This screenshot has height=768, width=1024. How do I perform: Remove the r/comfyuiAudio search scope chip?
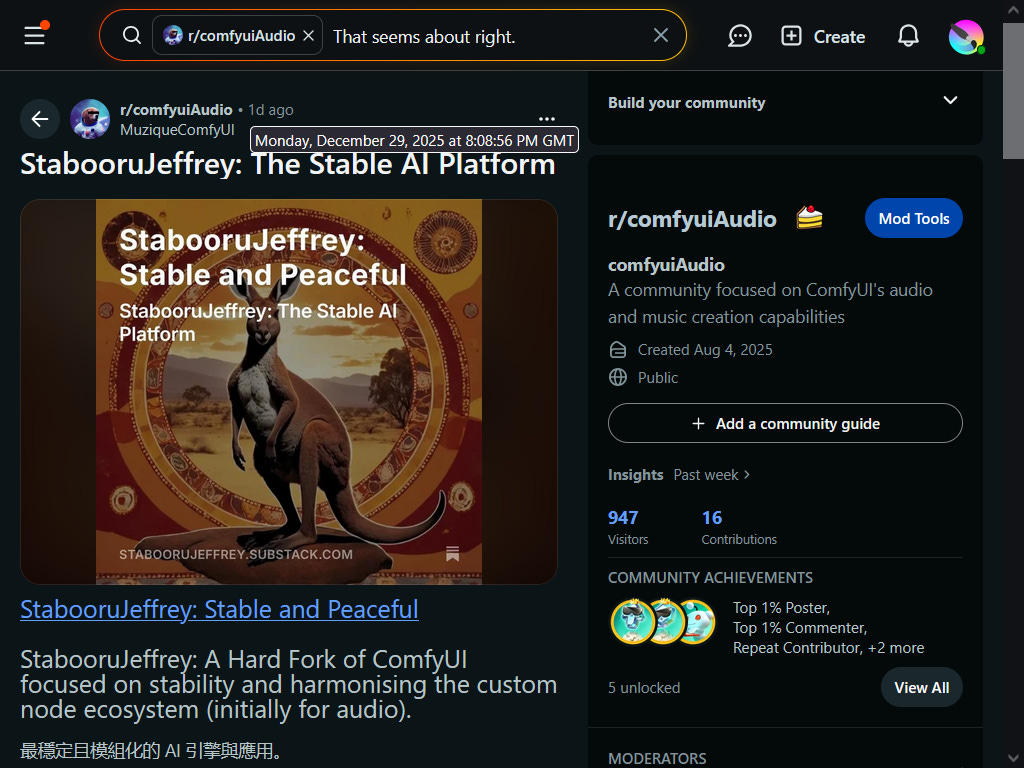(309, 36)
